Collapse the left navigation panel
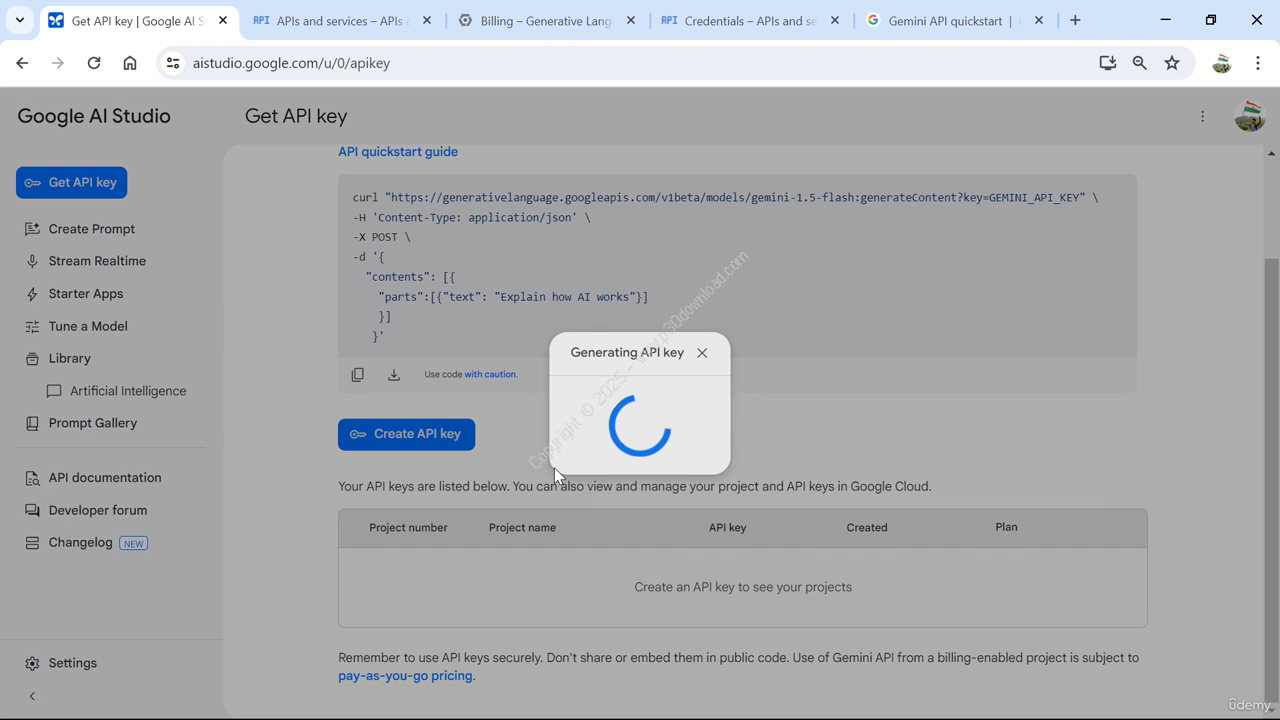The height and width of the screenshot is (720, 1280). tap(32, 696)
